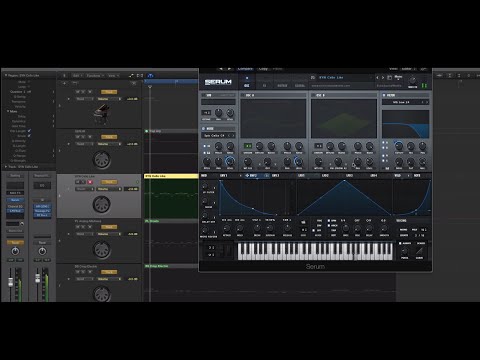Image resolution: width=480 pixels, height=360 pixels.
Task: Open the filter type selector dropdown
Action: point(405,102)
